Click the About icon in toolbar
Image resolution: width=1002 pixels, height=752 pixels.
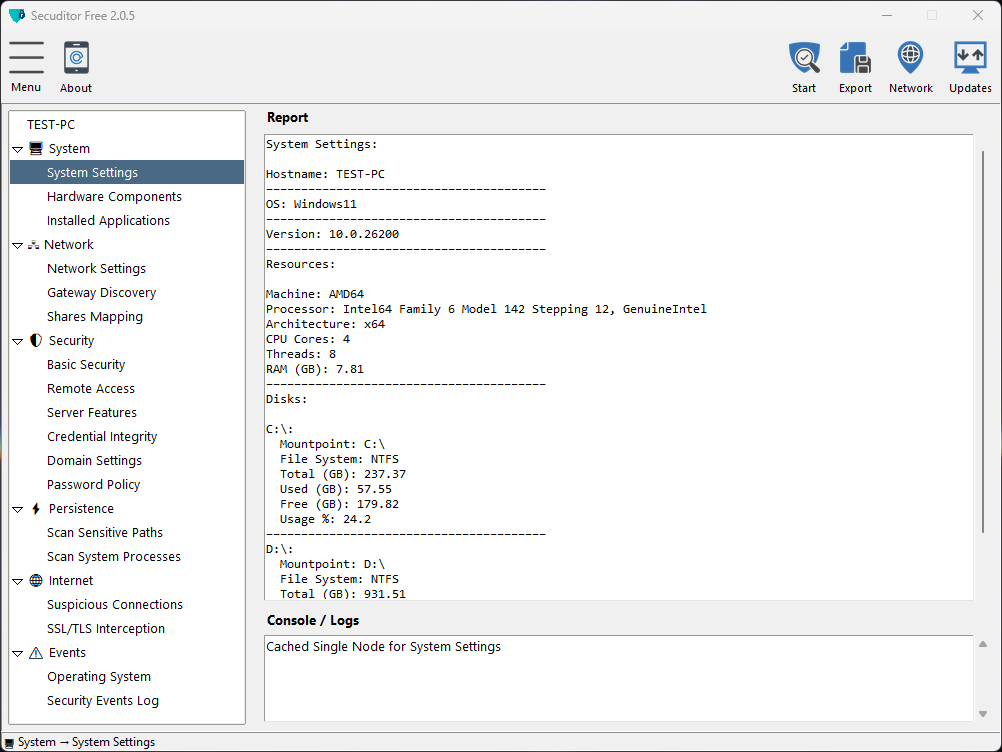(76, 58)
